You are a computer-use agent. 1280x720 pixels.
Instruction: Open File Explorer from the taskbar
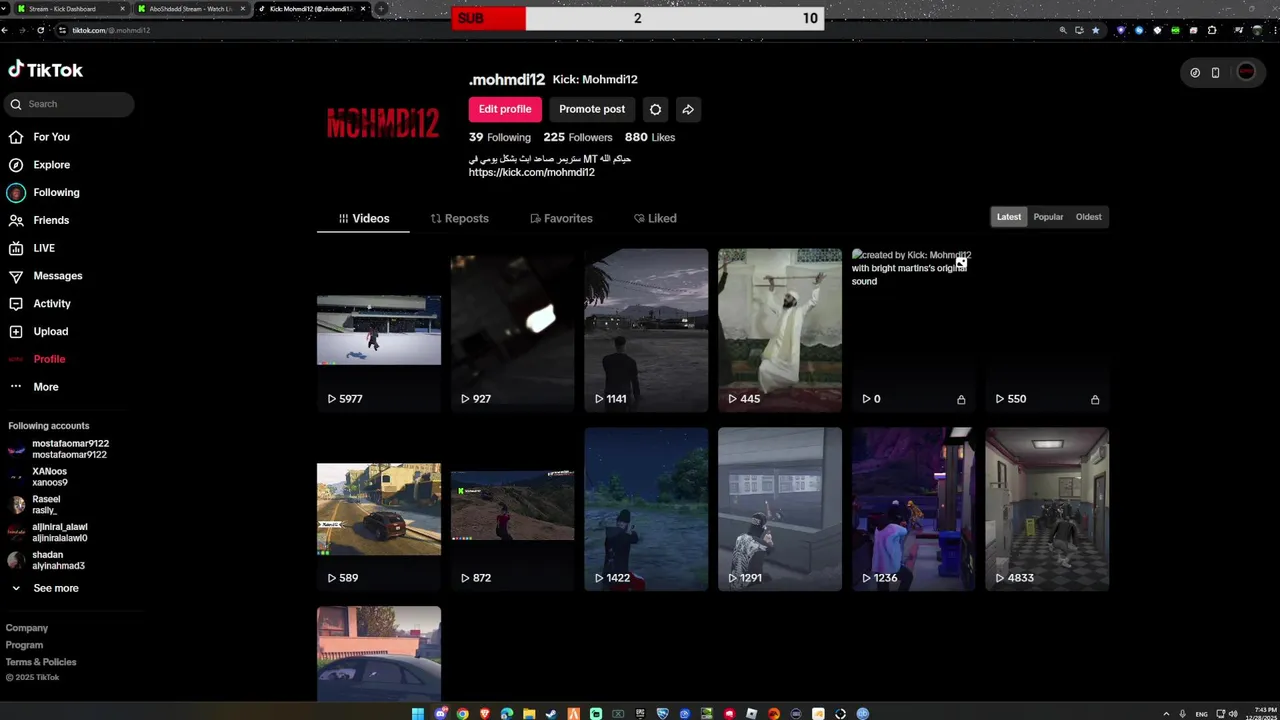tap(529, 713)
